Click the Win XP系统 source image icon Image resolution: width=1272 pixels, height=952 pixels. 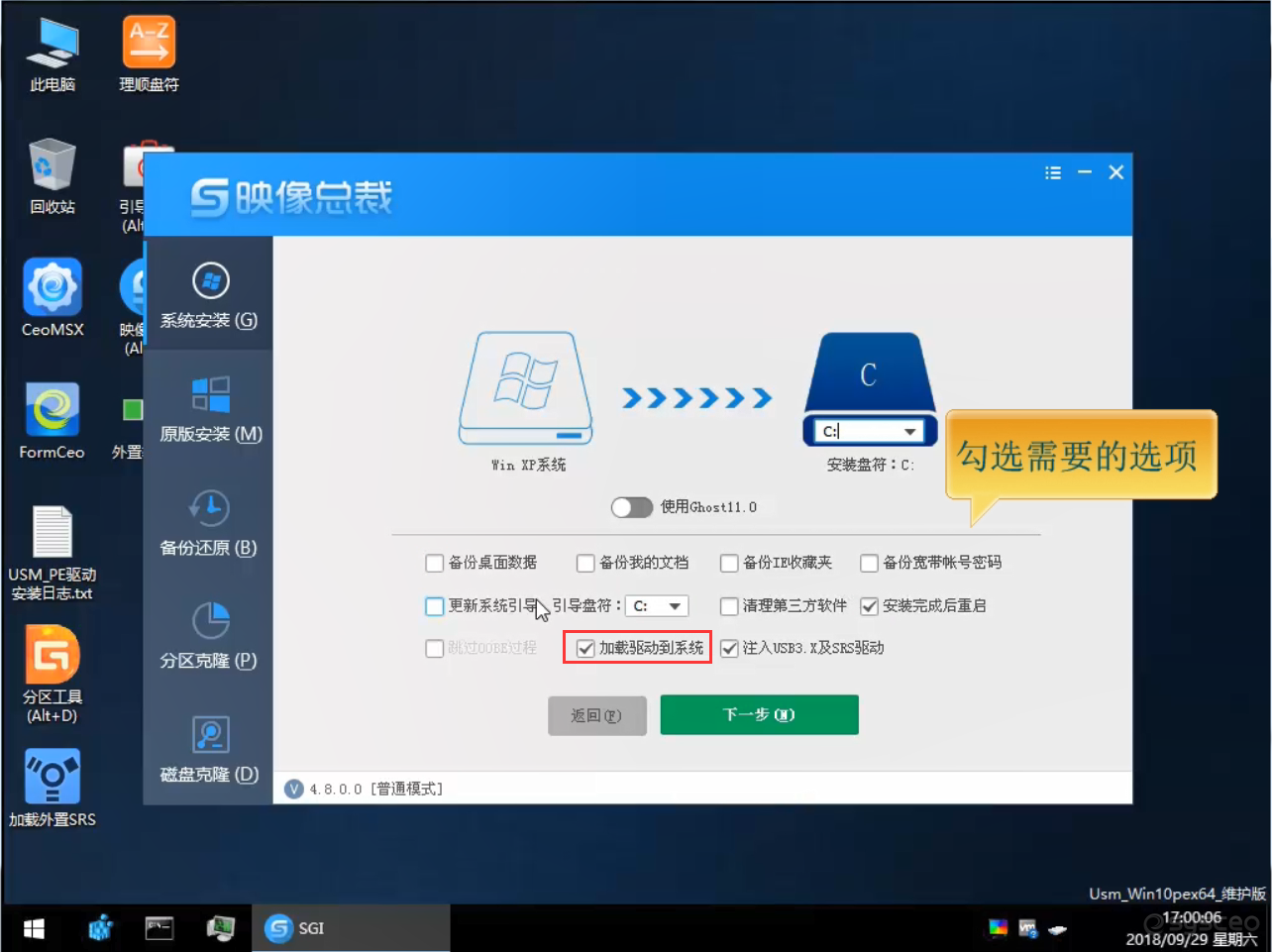pos(526,388)
